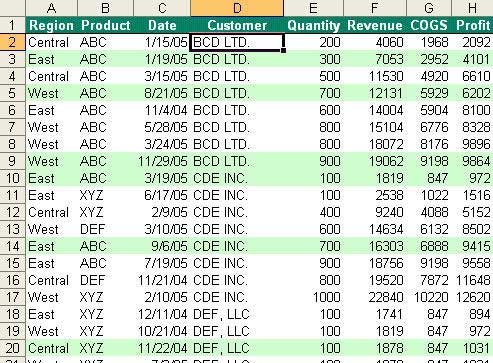Select highlighted column D header

[x=237, y=8]
